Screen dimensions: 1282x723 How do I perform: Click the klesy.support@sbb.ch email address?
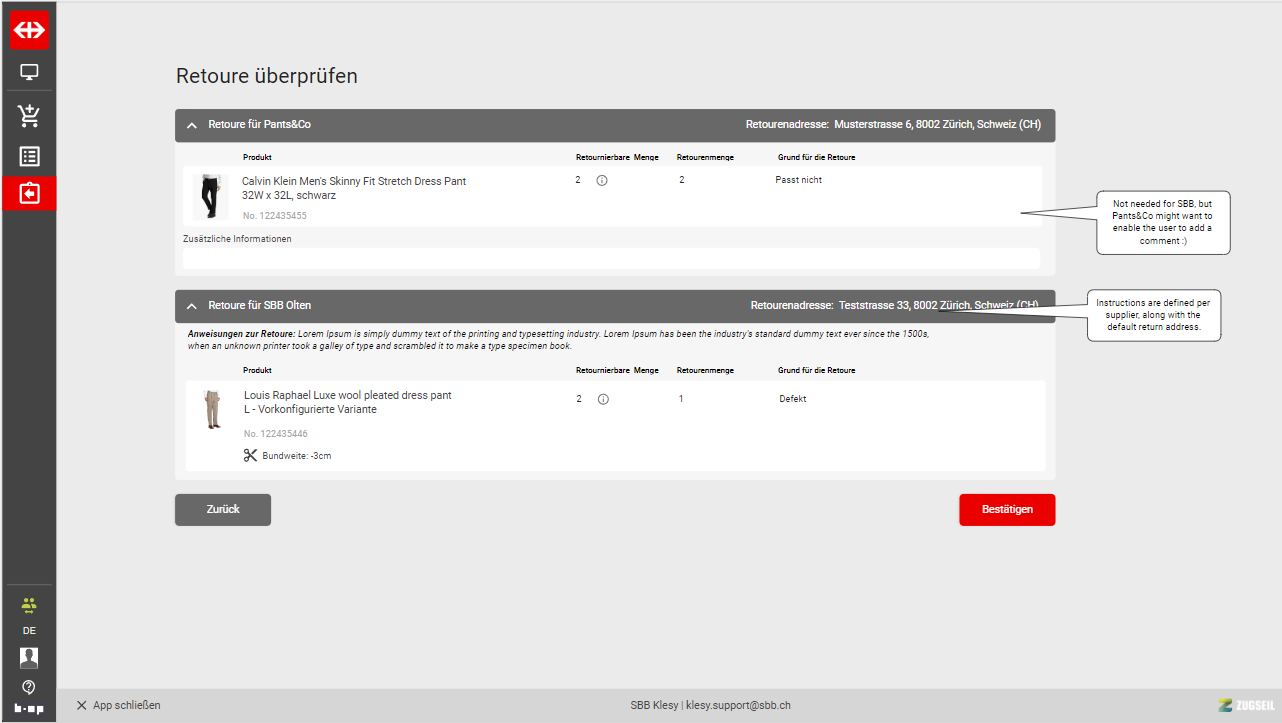coord(738,705)
